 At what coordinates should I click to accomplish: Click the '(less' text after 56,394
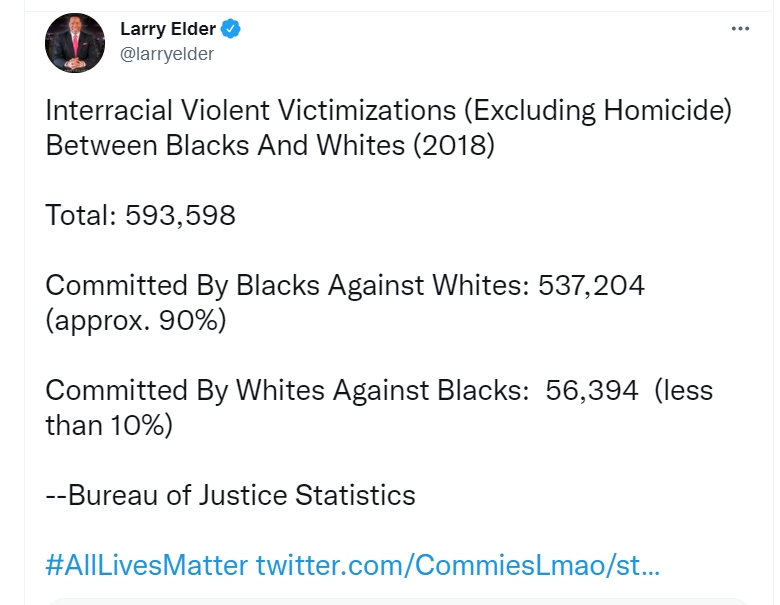point(683,391)
